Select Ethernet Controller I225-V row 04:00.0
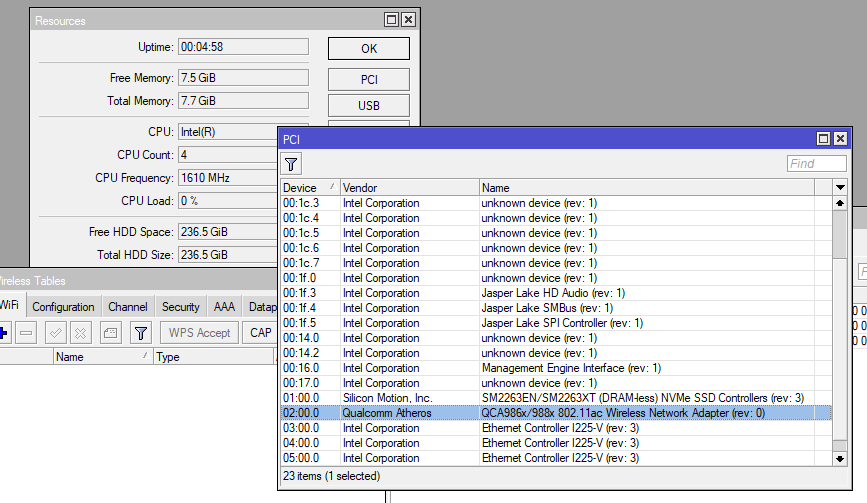Viewport: 867px width, 503px height. click(556, 443)
